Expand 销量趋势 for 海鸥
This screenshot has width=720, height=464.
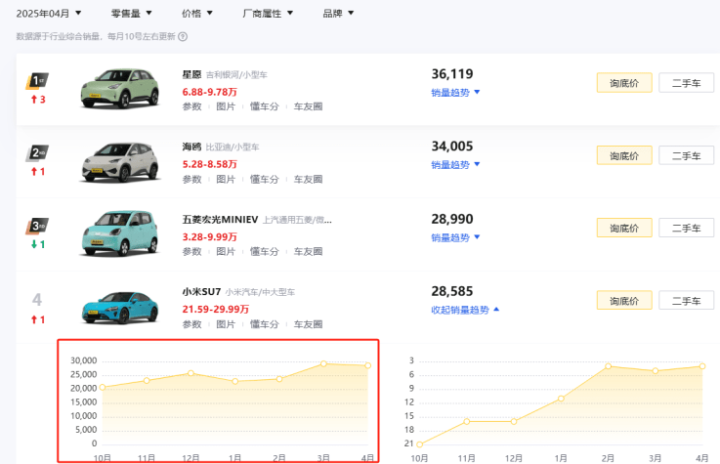[x=456, y=164]
